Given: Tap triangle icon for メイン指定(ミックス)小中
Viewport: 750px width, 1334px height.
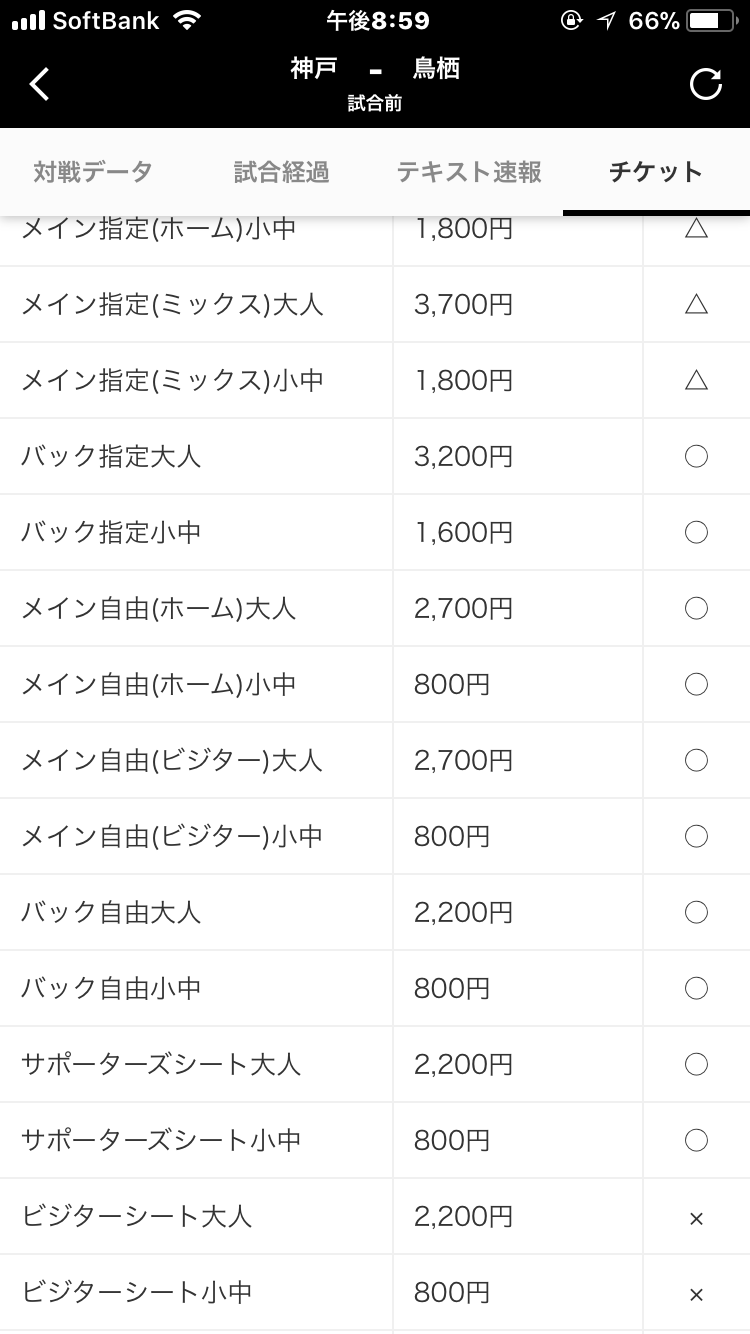Looking at the screenshot, I should point(696,380).
